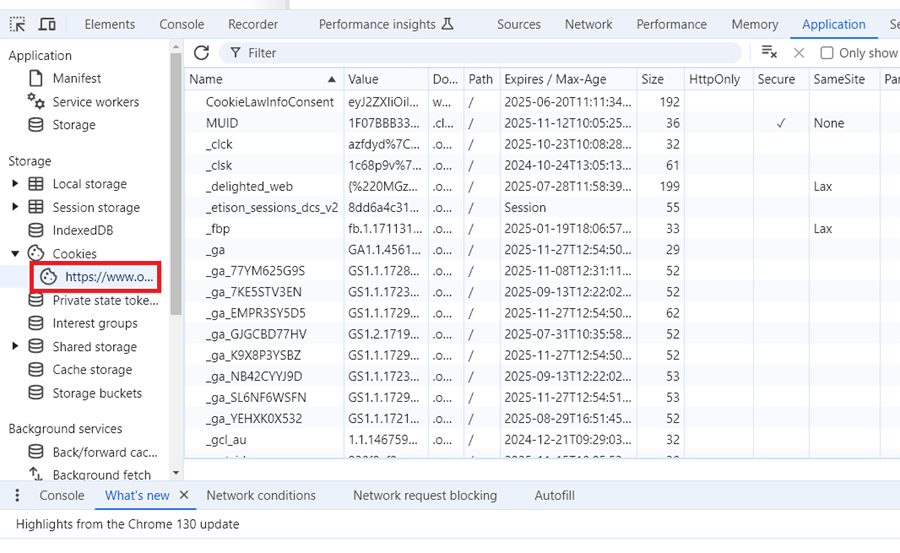The image size is (900, 553).
Task: Click the Private state tokens icon
Action: (x=36, y=300)
